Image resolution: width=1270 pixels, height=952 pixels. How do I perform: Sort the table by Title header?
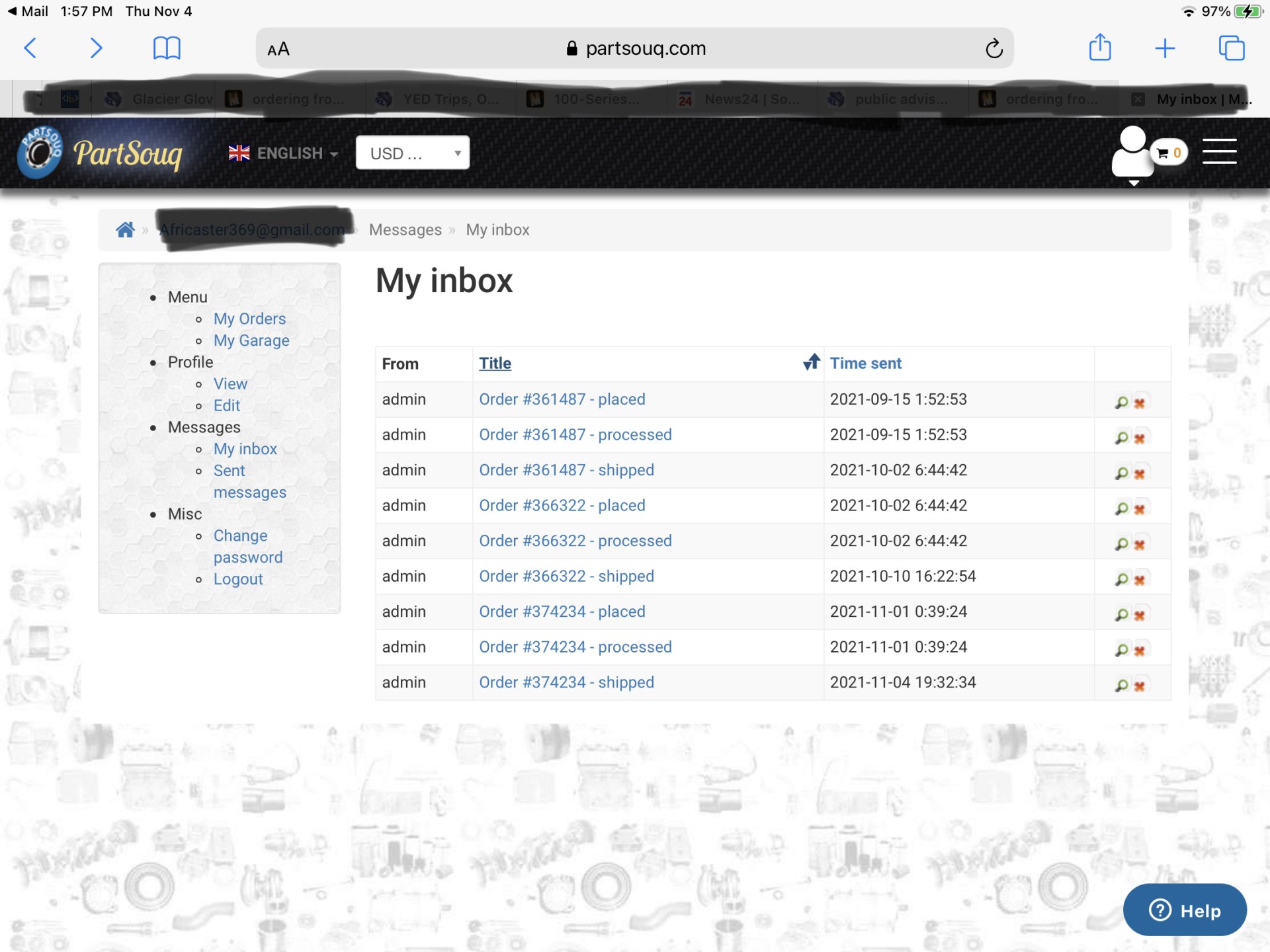(495, 363)
